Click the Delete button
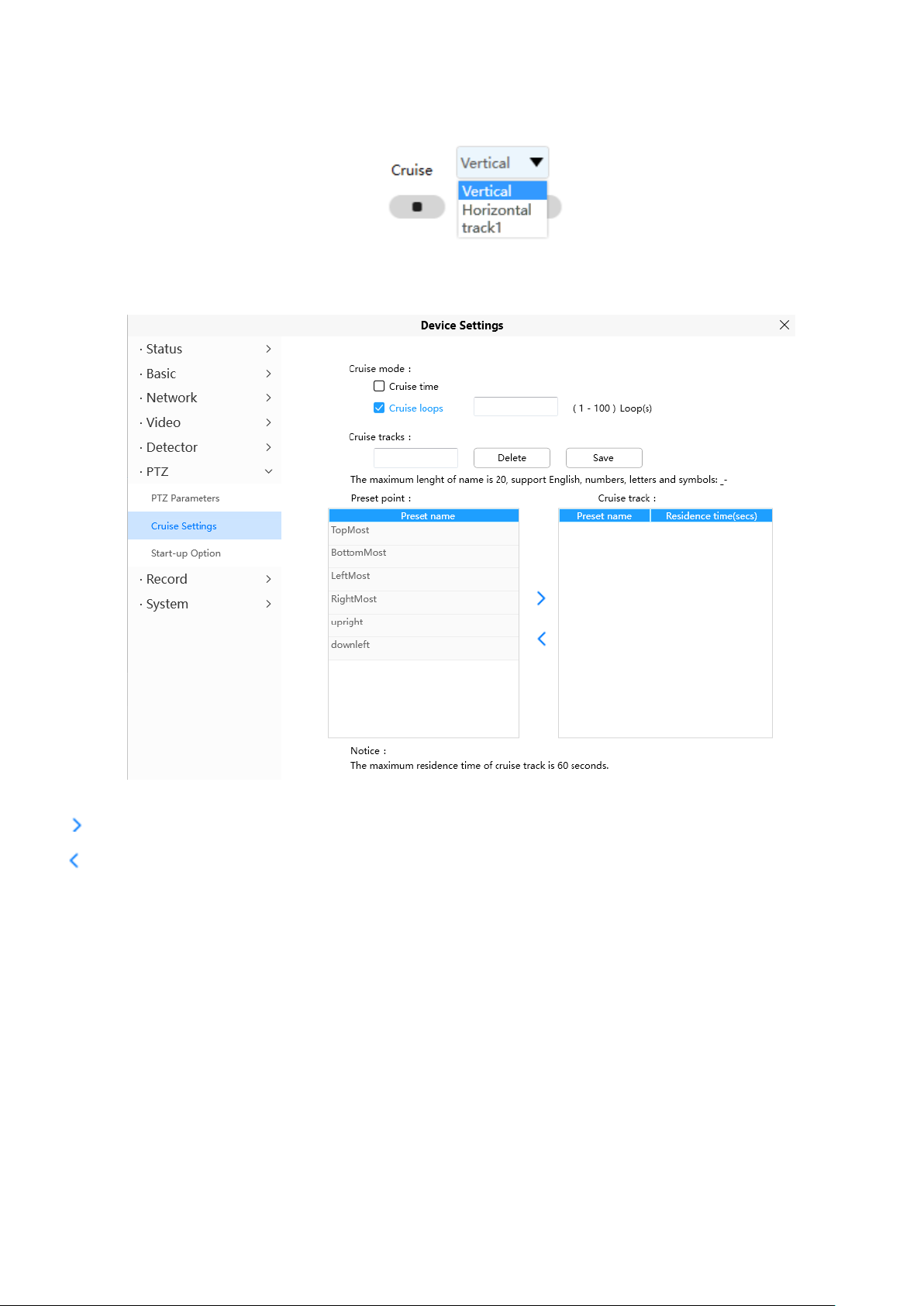Viewport: 924px width, 1306px height. [512, 457]
